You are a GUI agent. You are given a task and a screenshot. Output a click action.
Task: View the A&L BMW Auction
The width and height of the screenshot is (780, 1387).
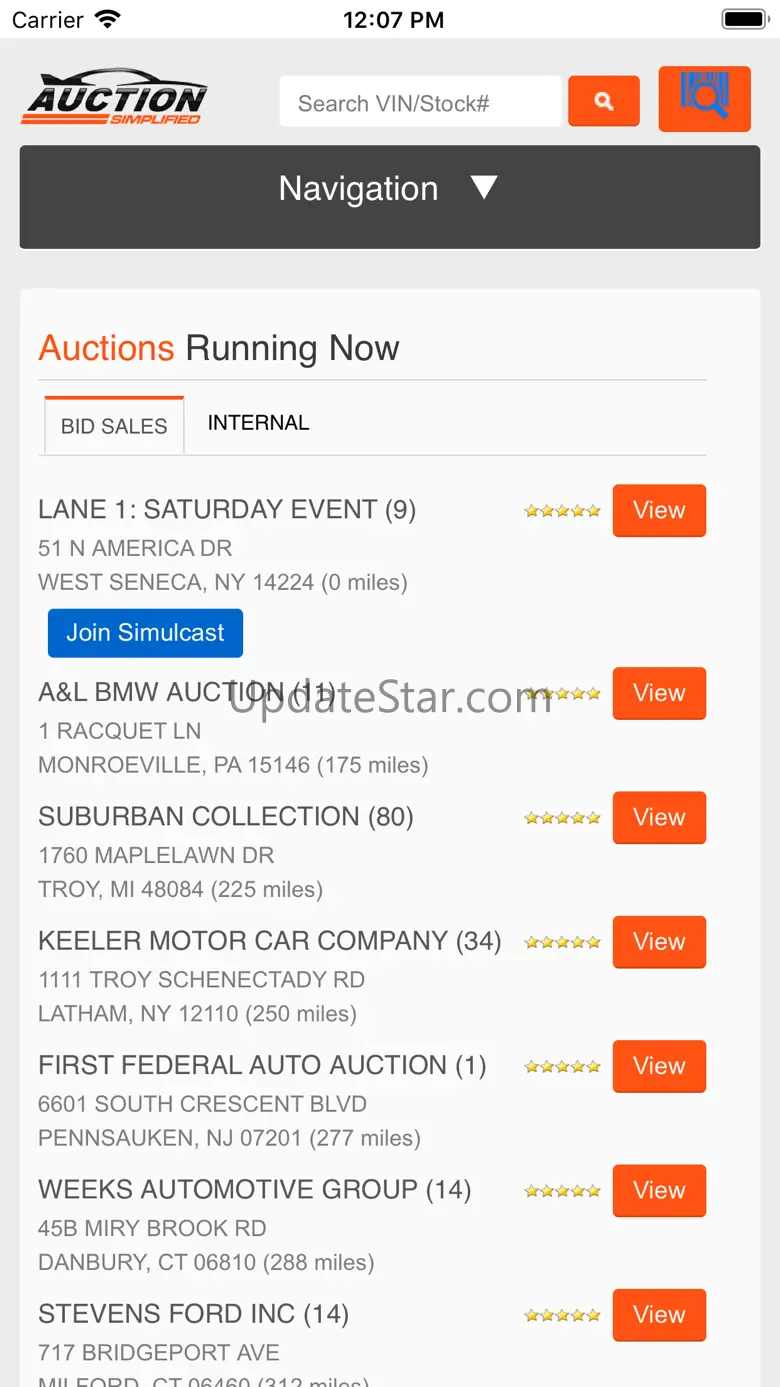click(x=659, y=693)
